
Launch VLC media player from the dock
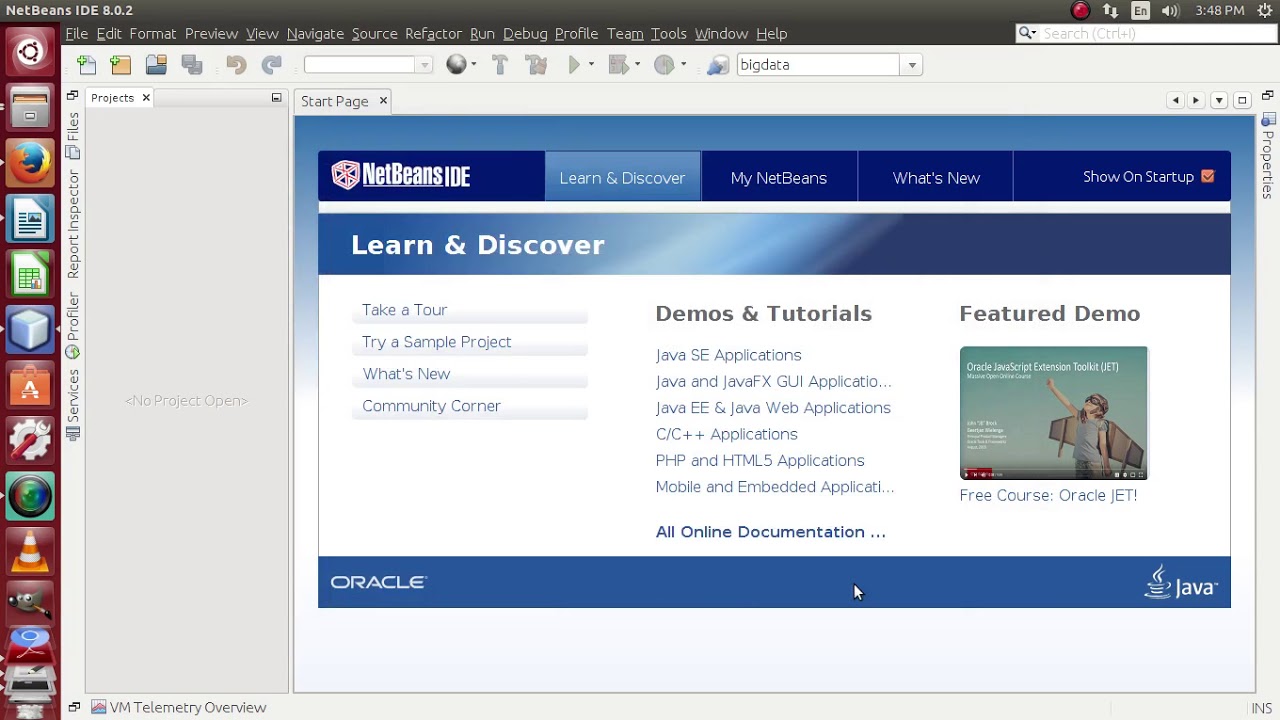[x=30, y=552]
